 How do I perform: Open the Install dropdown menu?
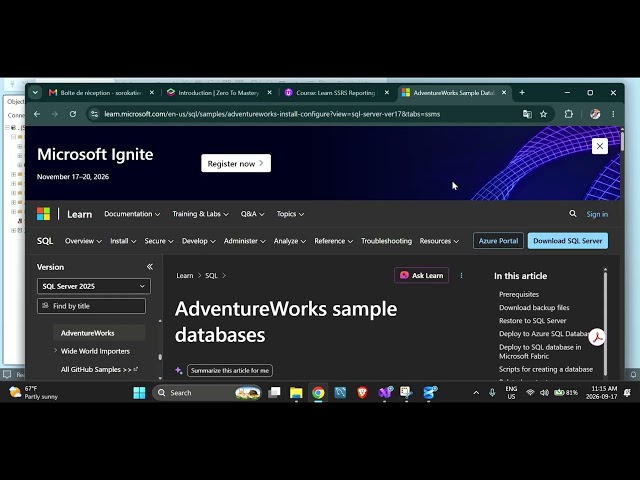tap(123, 241)
